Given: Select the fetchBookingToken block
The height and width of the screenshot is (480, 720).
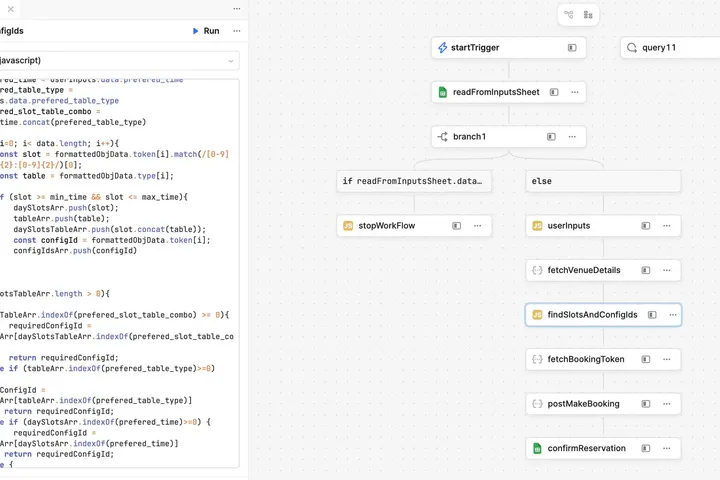Looking at the screenshot, I should click(603, 360).
